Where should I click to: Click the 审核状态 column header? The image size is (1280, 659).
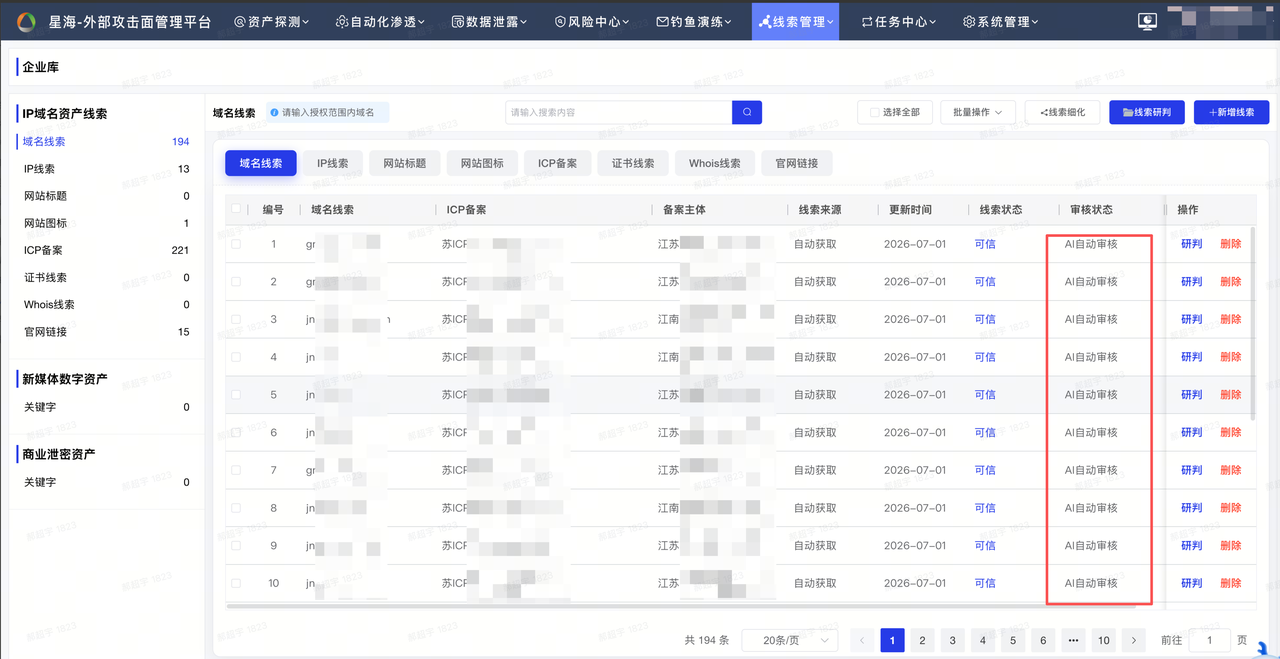(1091, 210)
